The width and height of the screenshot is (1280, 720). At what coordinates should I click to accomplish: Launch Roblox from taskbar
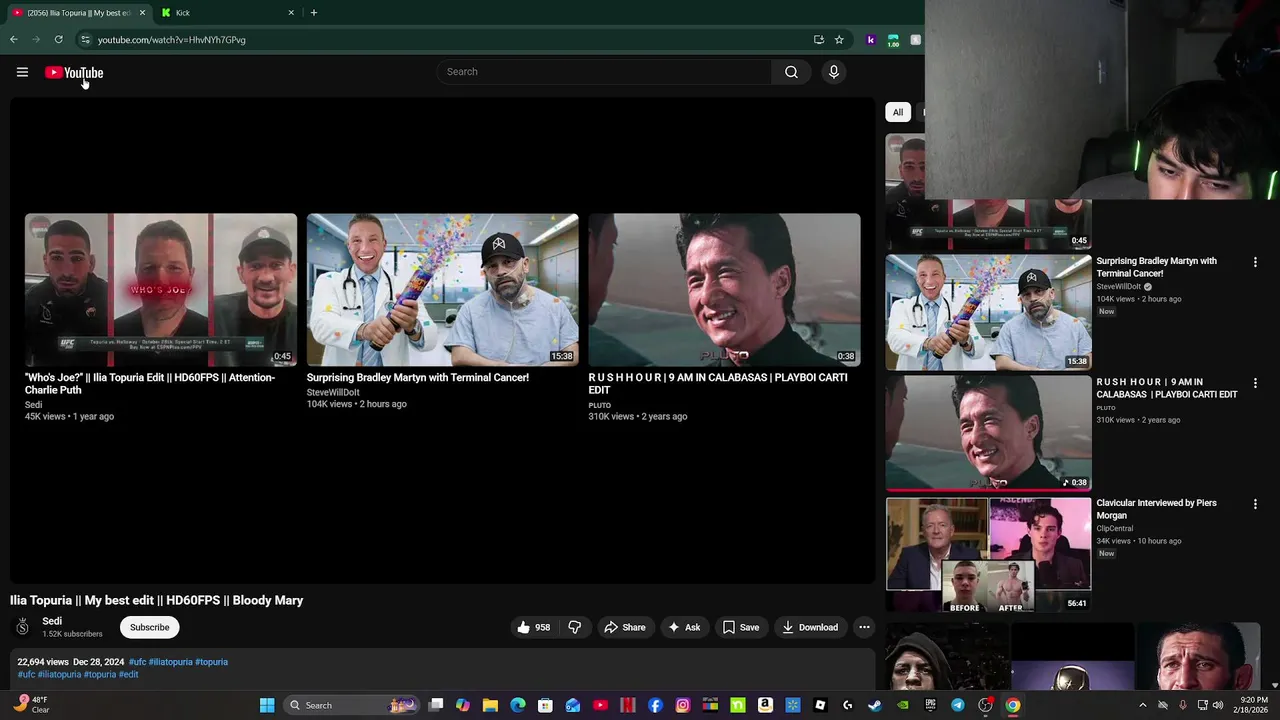pyautogui.click(x=820, y=705)
